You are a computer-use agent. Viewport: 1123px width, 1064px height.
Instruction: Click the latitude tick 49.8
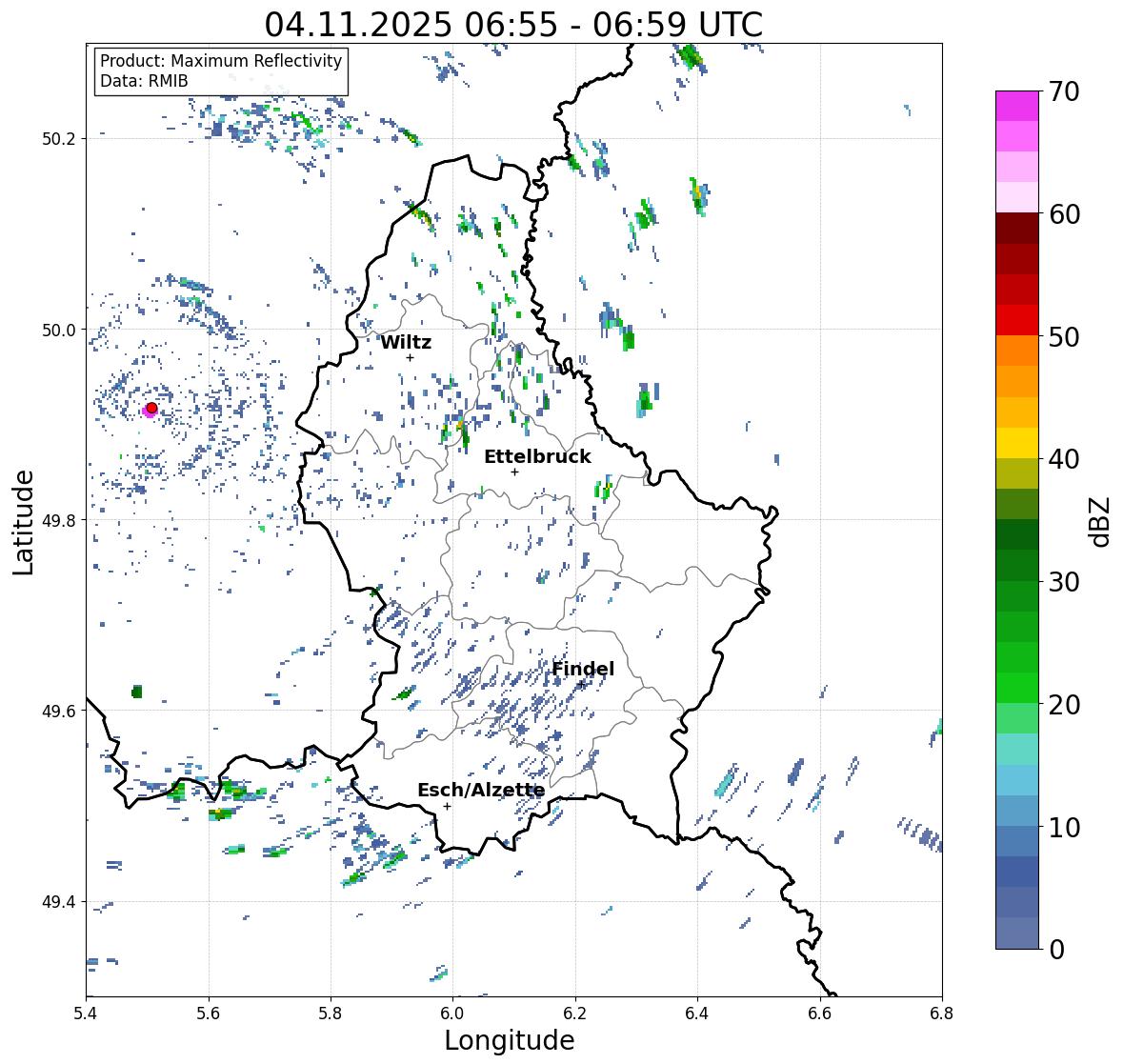[x=59, y=520]
